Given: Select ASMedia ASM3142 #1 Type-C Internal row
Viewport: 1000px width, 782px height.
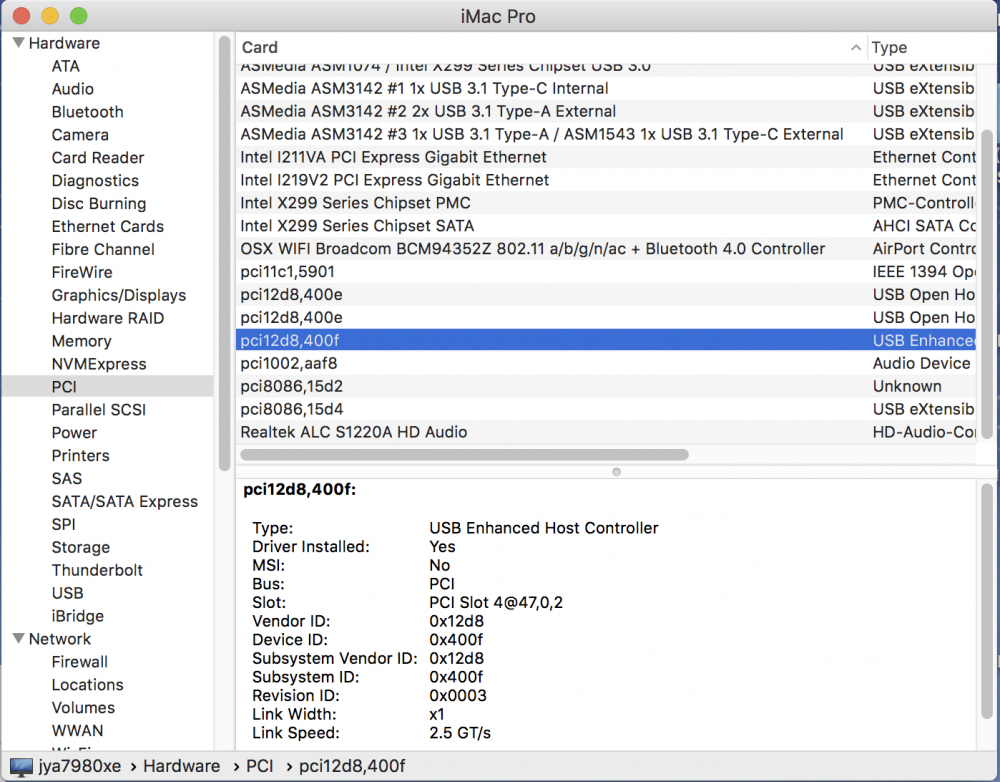Looking at the screenshot, I should pos(606,89).
